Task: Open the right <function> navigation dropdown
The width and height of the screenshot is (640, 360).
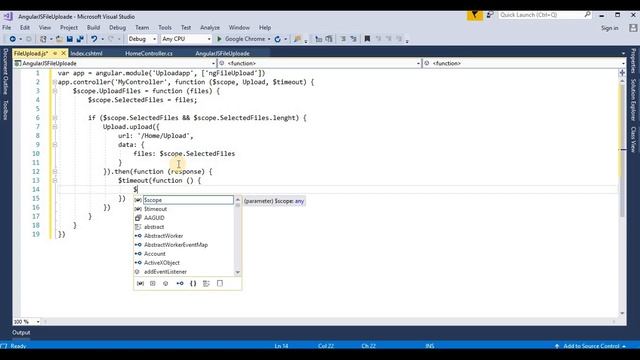Action: coord(524,63)
